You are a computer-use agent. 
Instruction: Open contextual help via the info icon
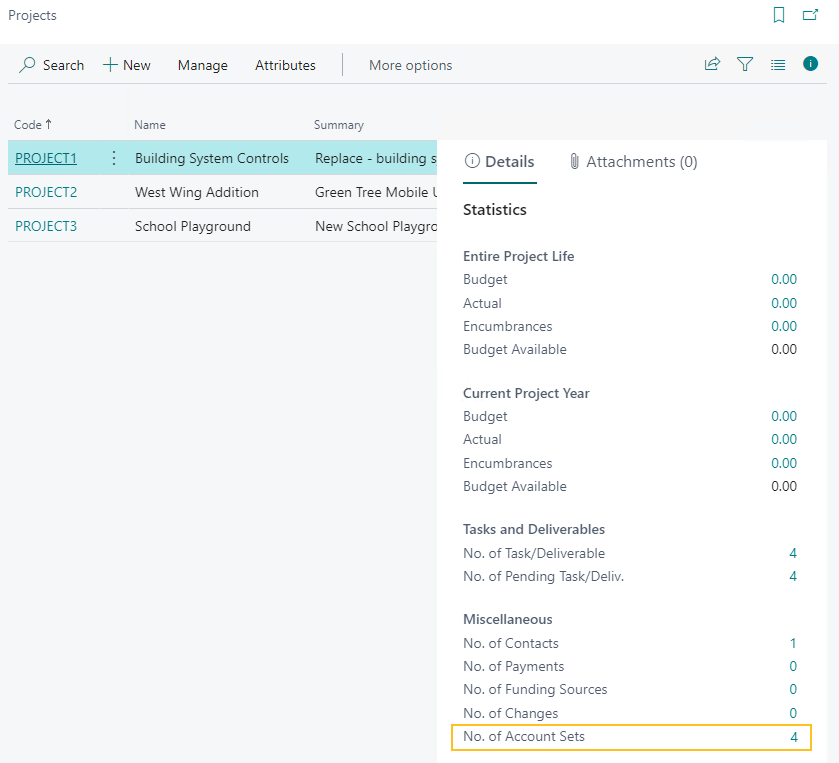pos(810,63)
